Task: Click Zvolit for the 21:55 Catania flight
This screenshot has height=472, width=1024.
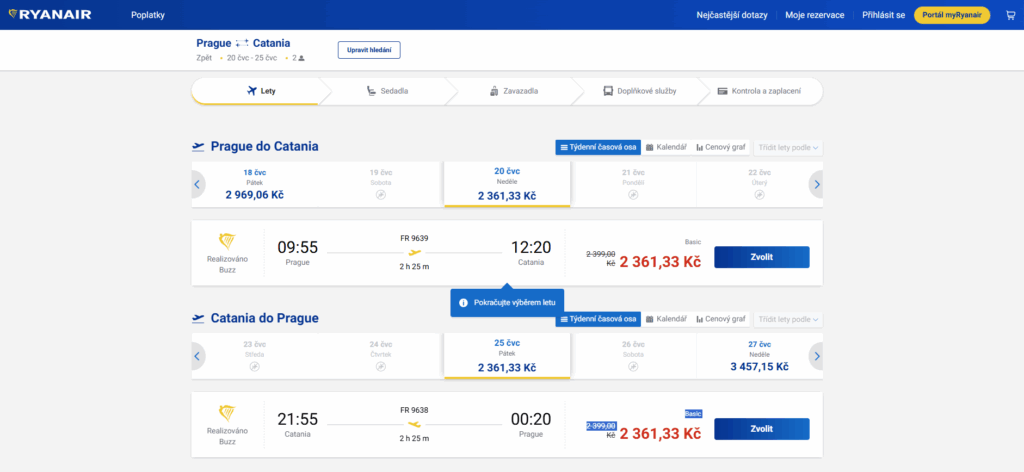Action: click(761, 429)
